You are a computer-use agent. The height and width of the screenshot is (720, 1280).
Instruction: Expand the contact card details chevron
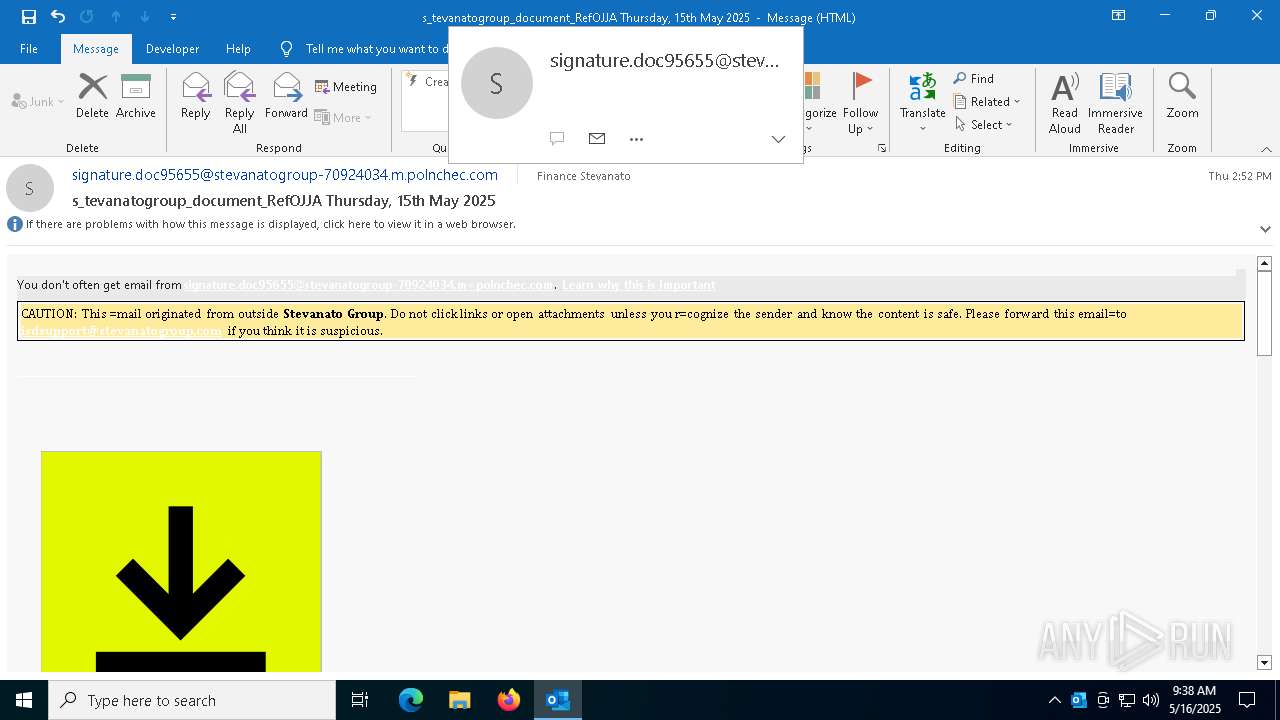pos(778,139)
